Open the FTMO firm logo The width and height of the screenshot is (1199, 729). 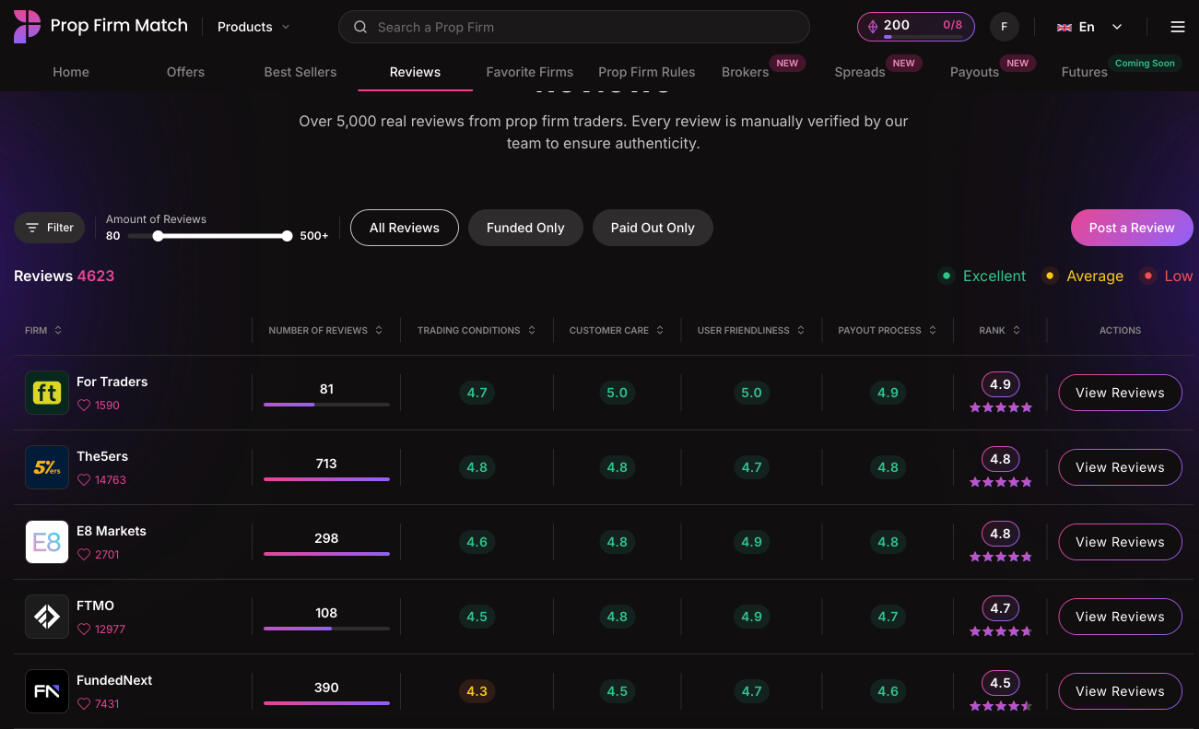pos(47,617)
